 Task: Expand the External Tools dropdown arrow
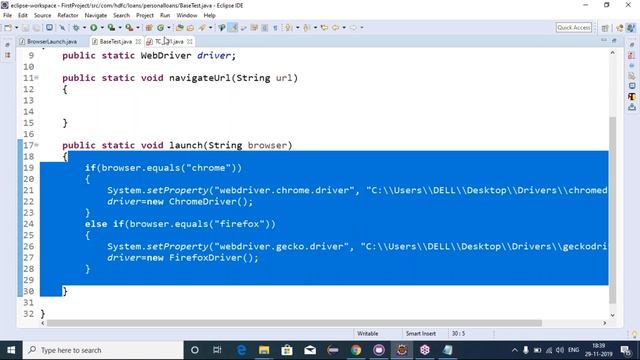click(138, 28)
